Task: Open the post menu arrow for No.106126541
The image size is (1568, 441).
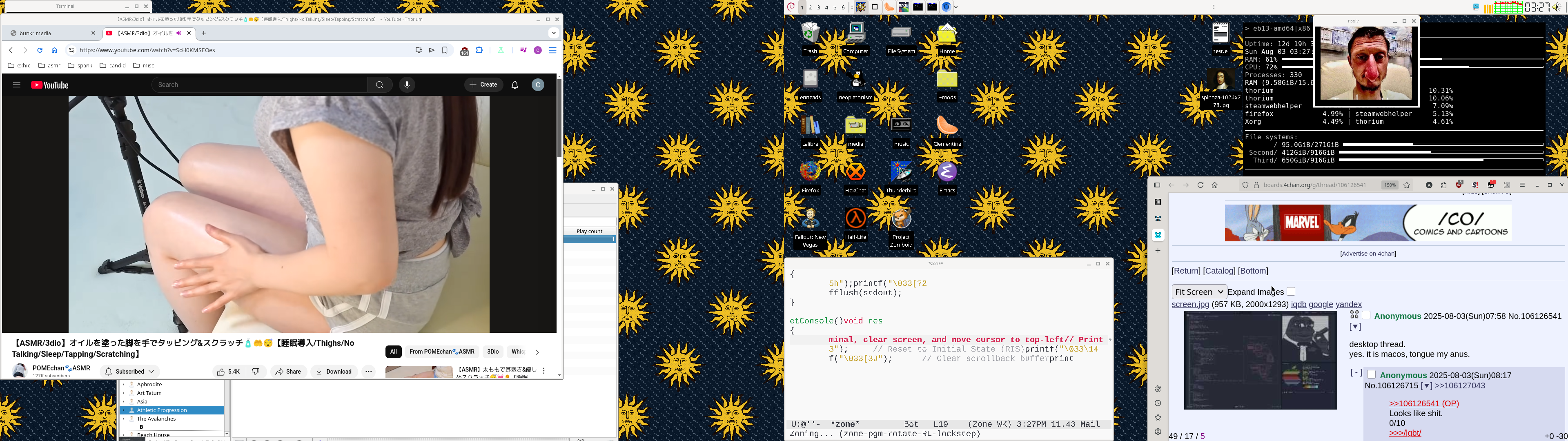Action: pos(1355,327)
